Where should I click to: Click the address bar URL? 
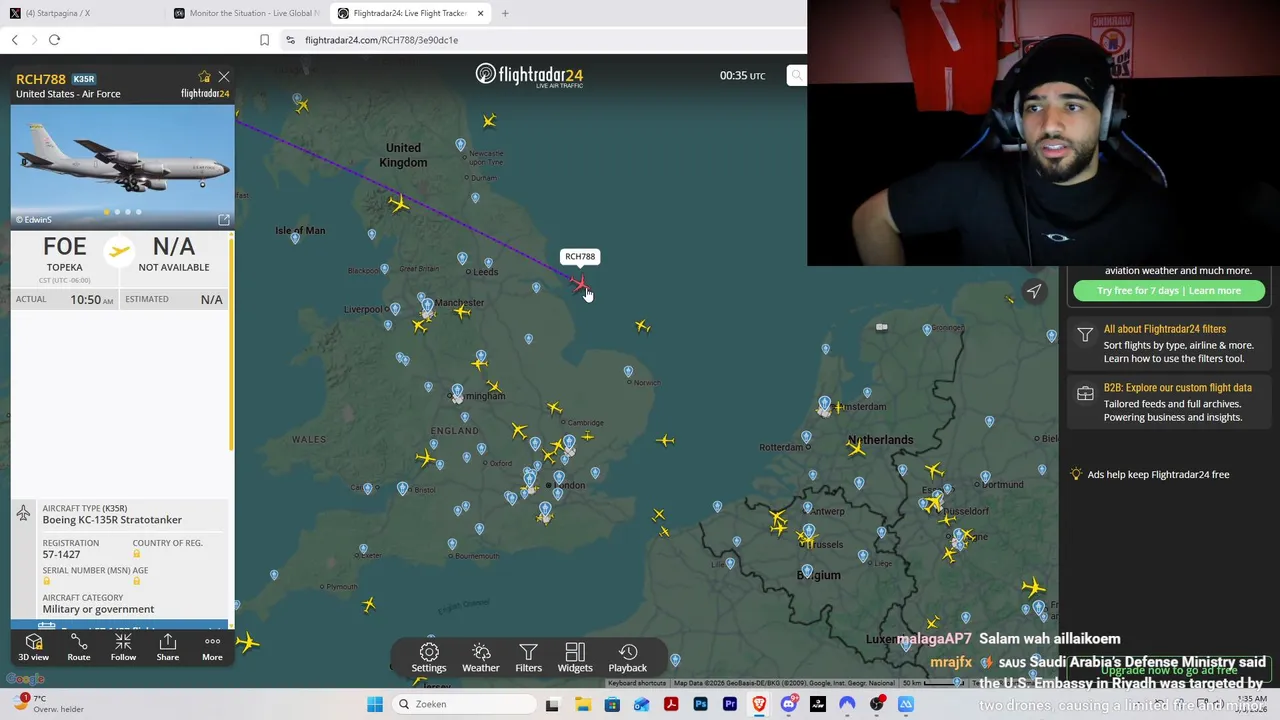click(381, 40)
